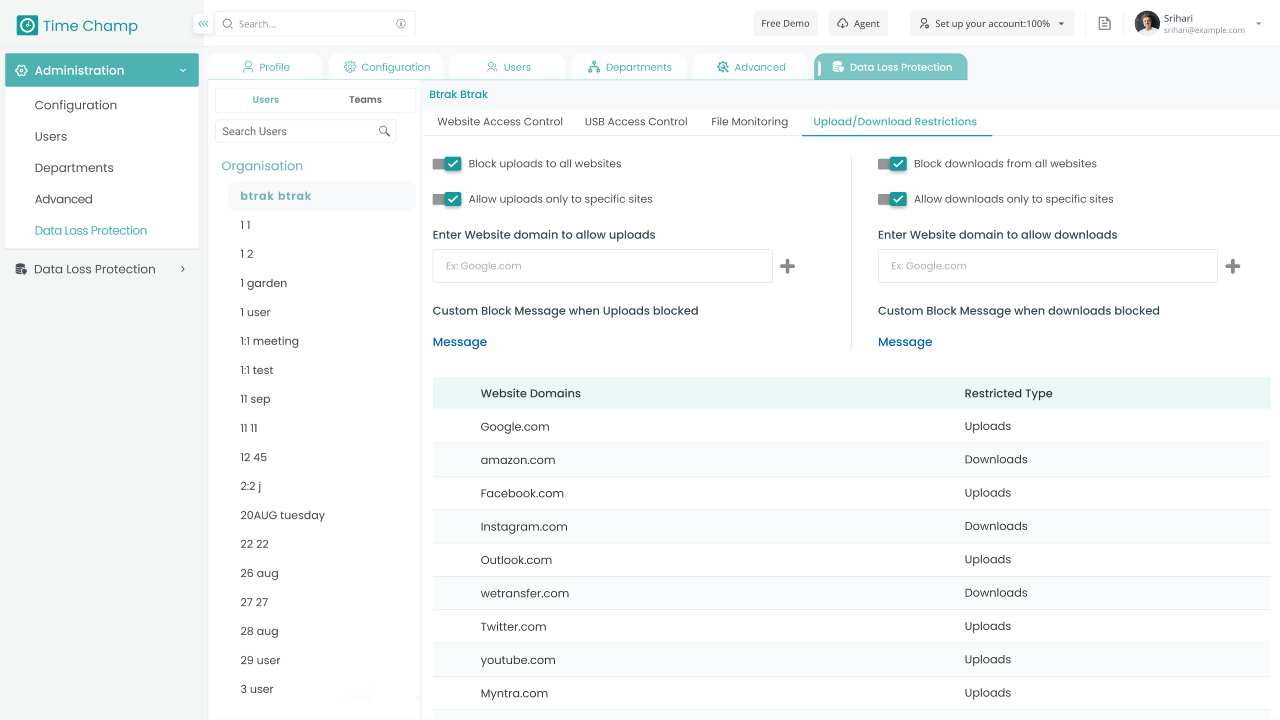Add download domain with plus icon
Viewport: 1280px width, 720px height.
[x=1233, y=266]
